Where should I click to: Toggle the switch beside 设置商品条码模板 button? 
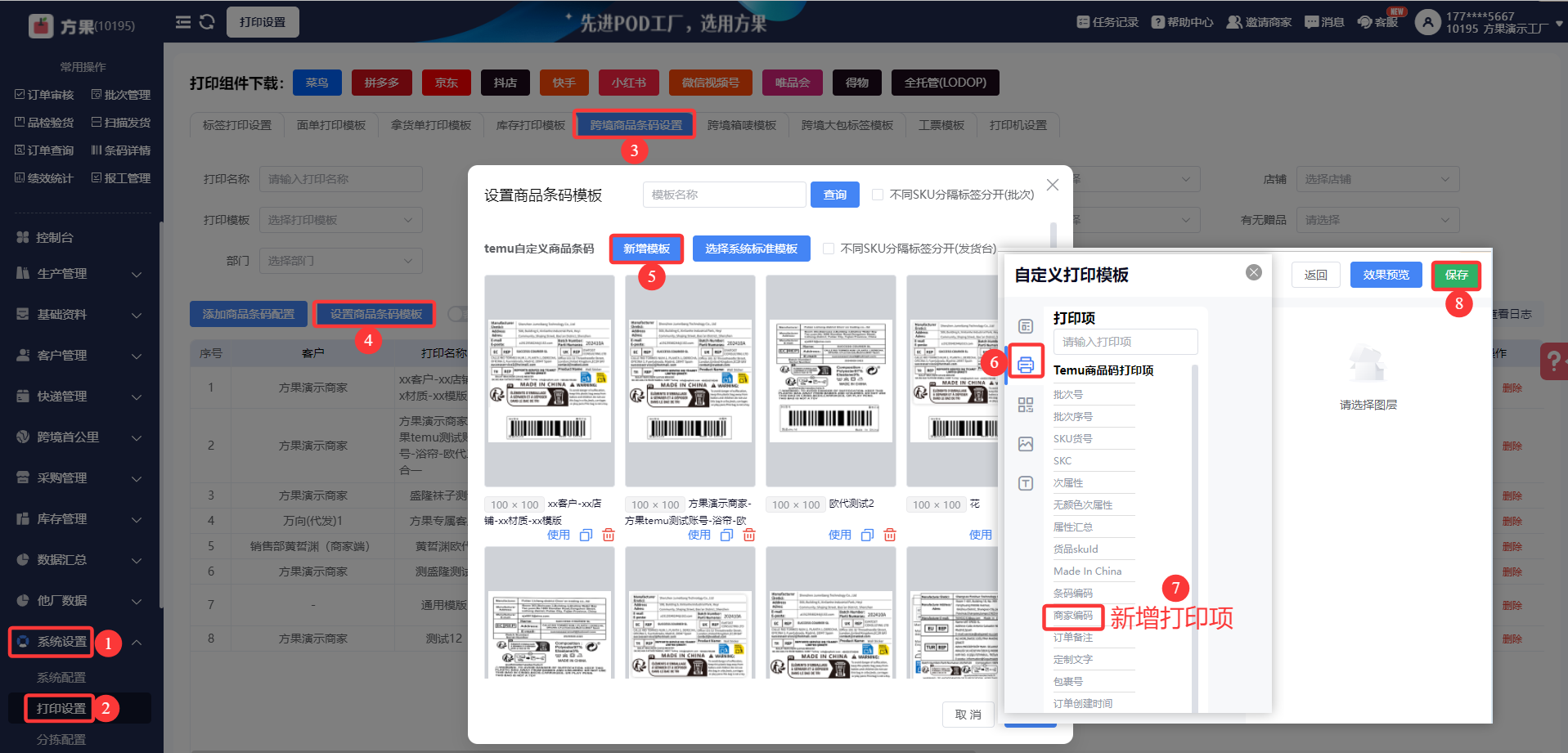coord(456,314)
